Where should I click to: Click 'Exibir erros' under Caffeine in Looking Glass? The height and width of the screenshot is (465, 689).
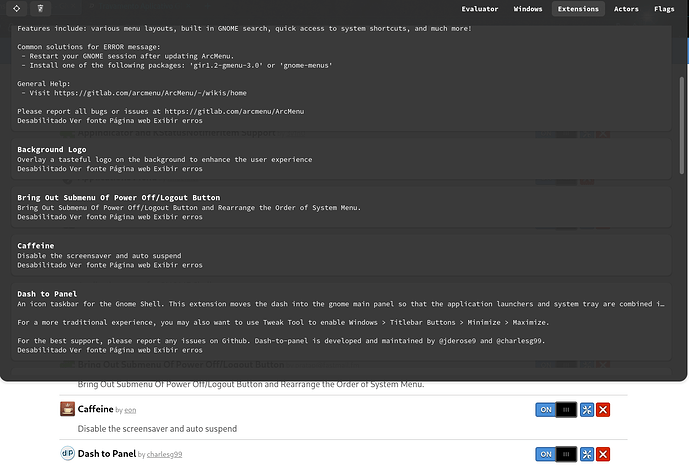178,265
